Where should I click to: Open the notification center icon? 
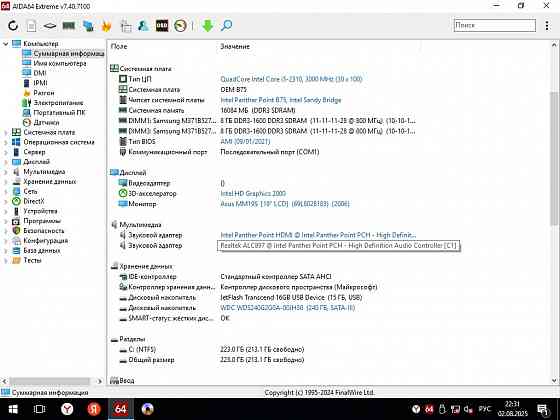(543, 409)
